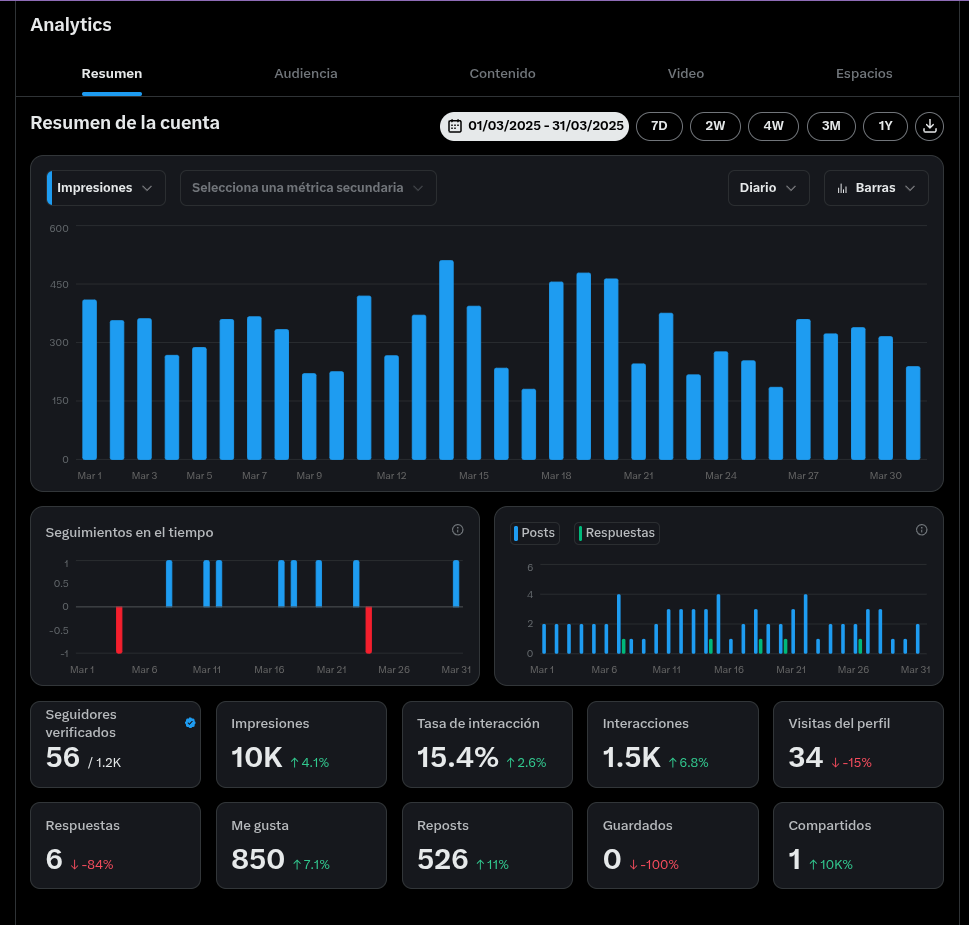This screenshot has width=969, height=925.
Task: Toggle the Respuestas series legend
Action: coord(617,533)
